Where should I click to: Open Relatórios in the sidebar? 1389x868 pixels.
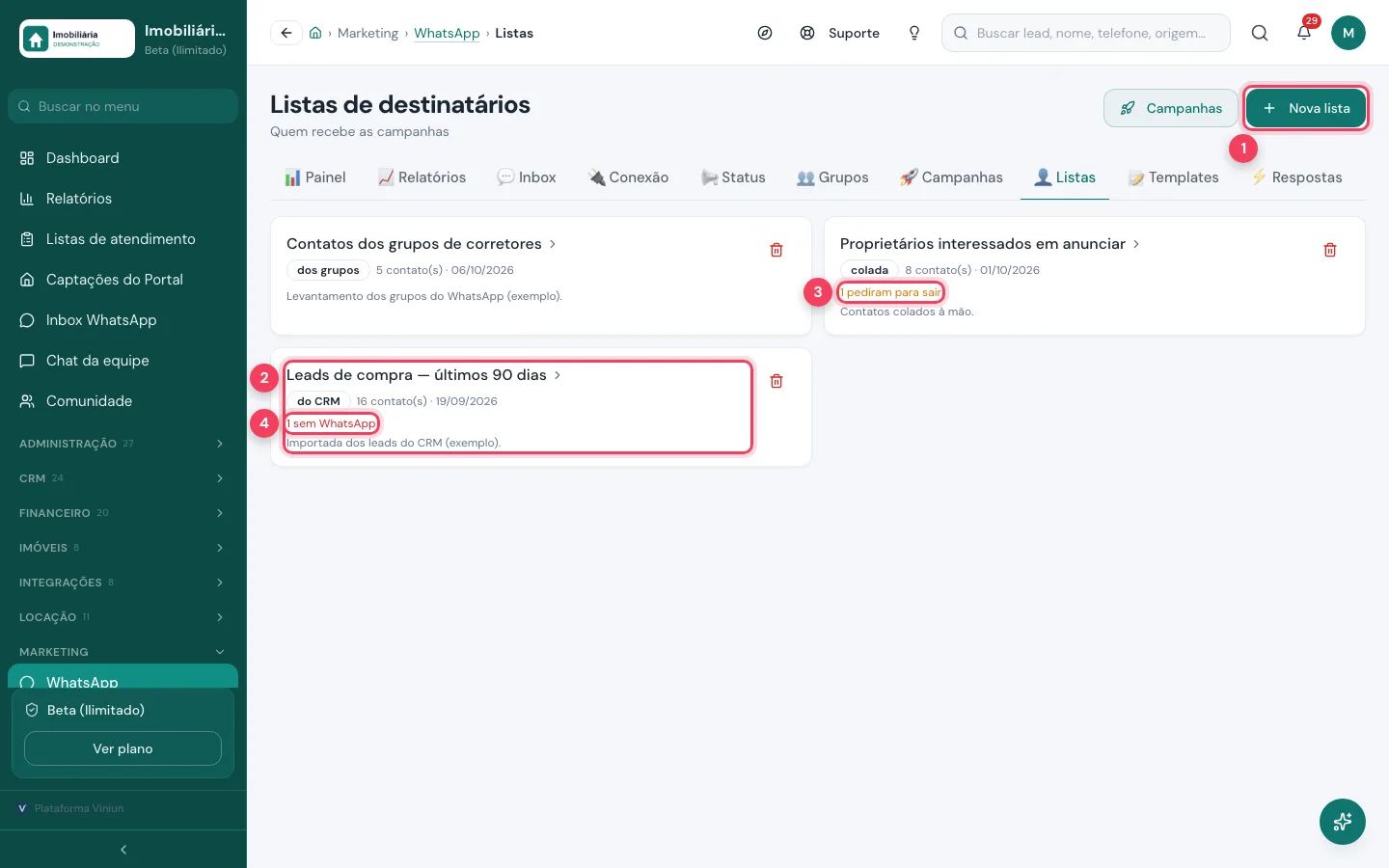(123, 199)
